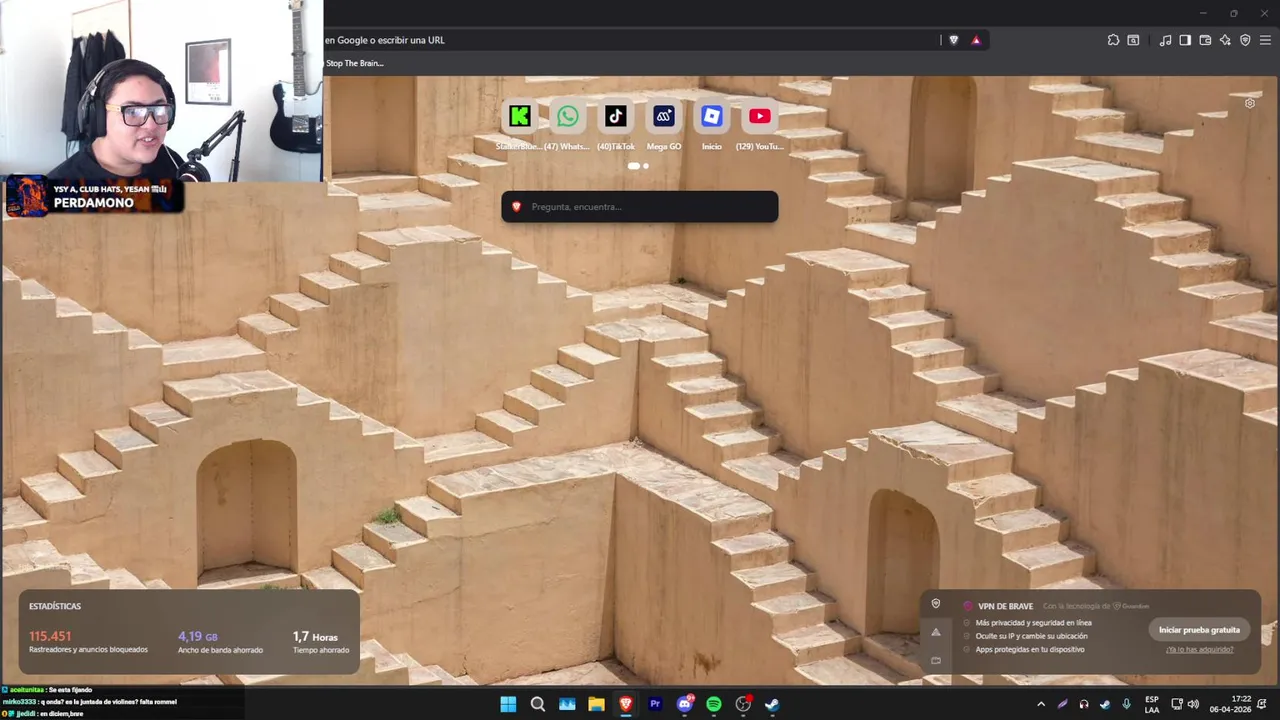Open File Explorer from taskbar
1280x720 pixels.
click(x=596, y=704)
